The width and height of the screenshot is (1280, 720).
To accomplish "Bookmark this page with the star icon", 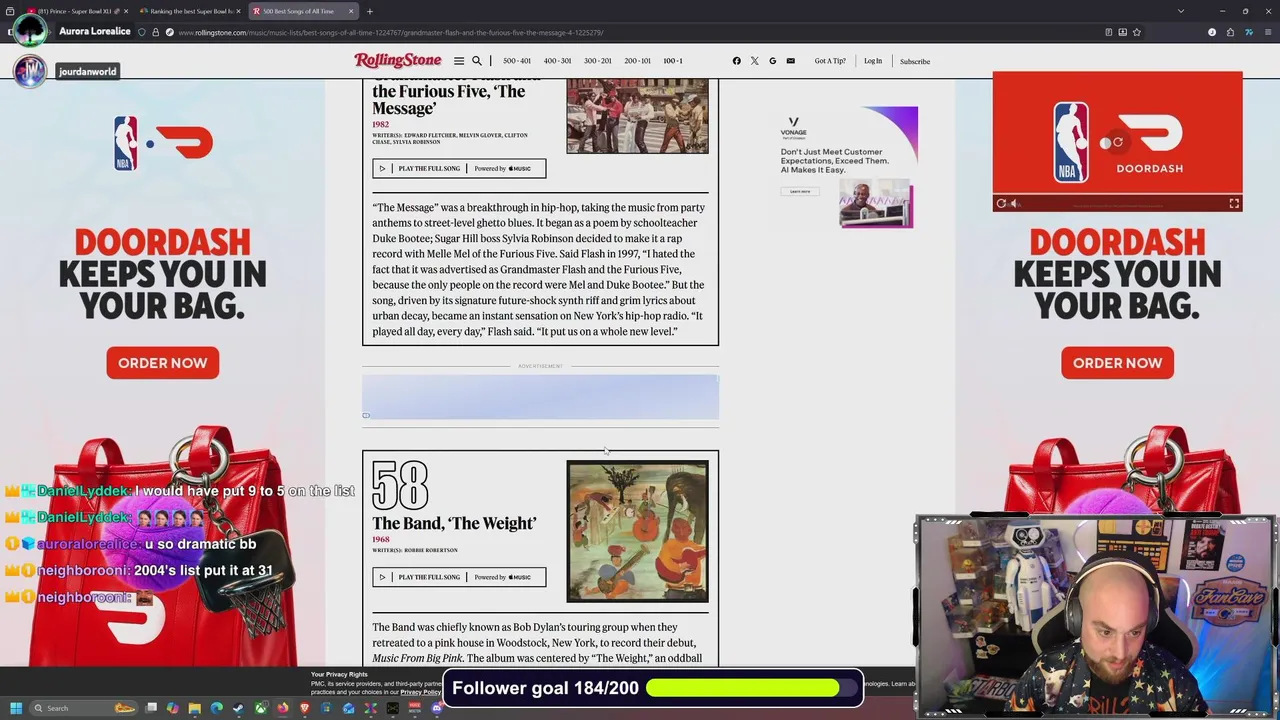I will (1137, 32).
